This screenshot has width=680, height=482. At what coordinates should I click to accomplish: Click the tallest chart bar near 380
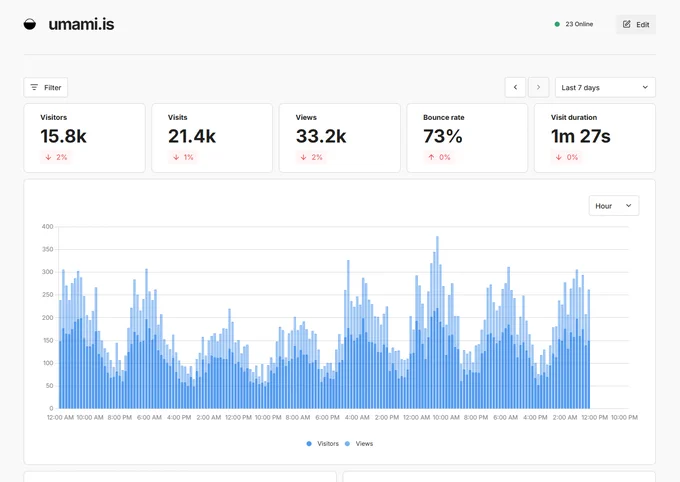pyautogui.click(x=437, y=322)
